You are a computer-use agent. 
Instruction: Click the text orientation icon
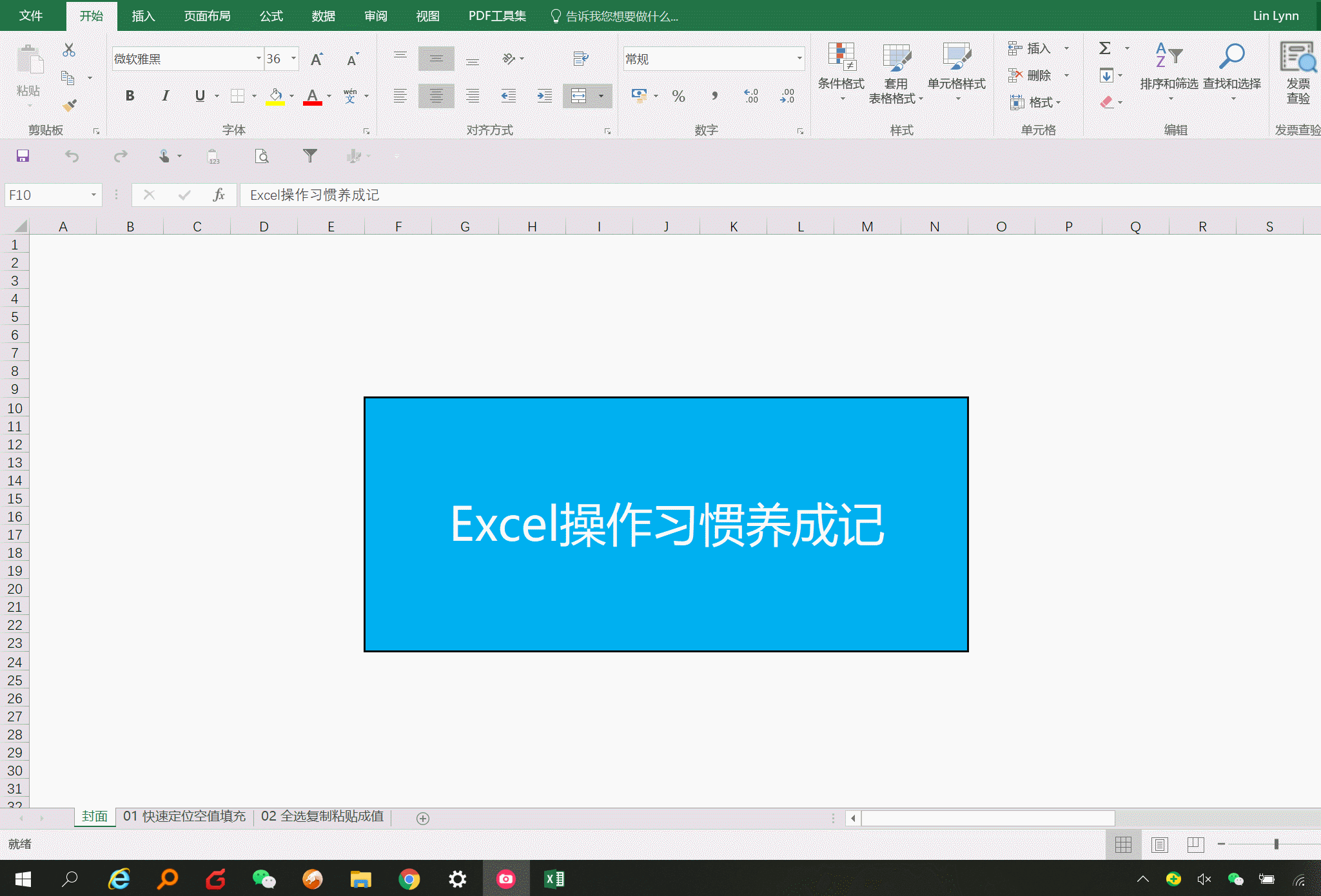pyautogui.click(x=509, y=59)
